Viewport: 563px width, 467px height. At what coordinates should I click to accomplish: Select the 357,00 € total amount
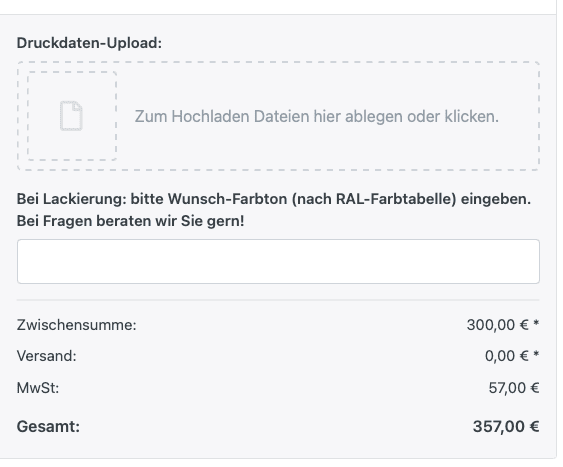(506, 426)
